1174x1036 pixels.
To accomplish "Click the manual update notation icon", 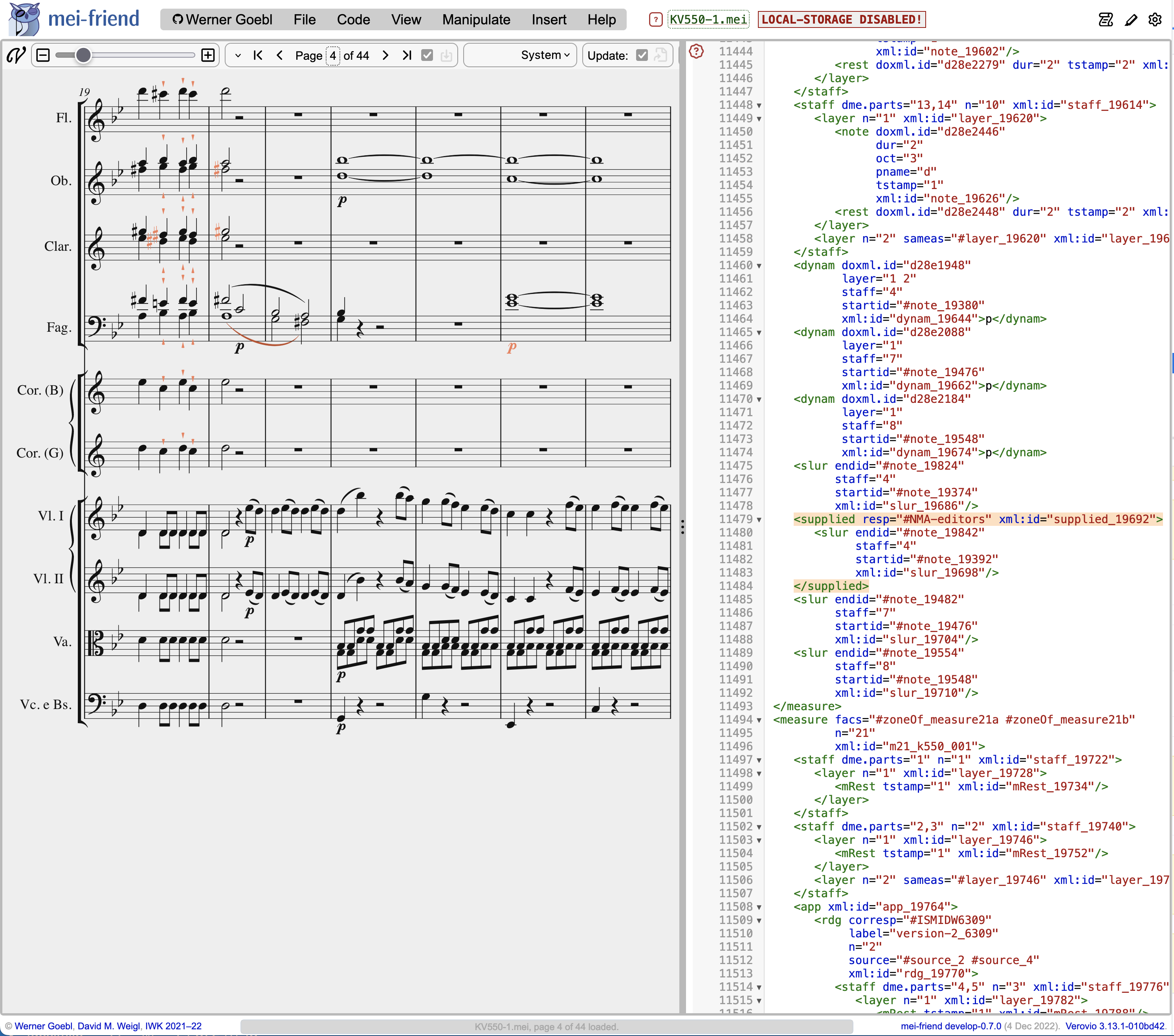I will coord(660,55).
